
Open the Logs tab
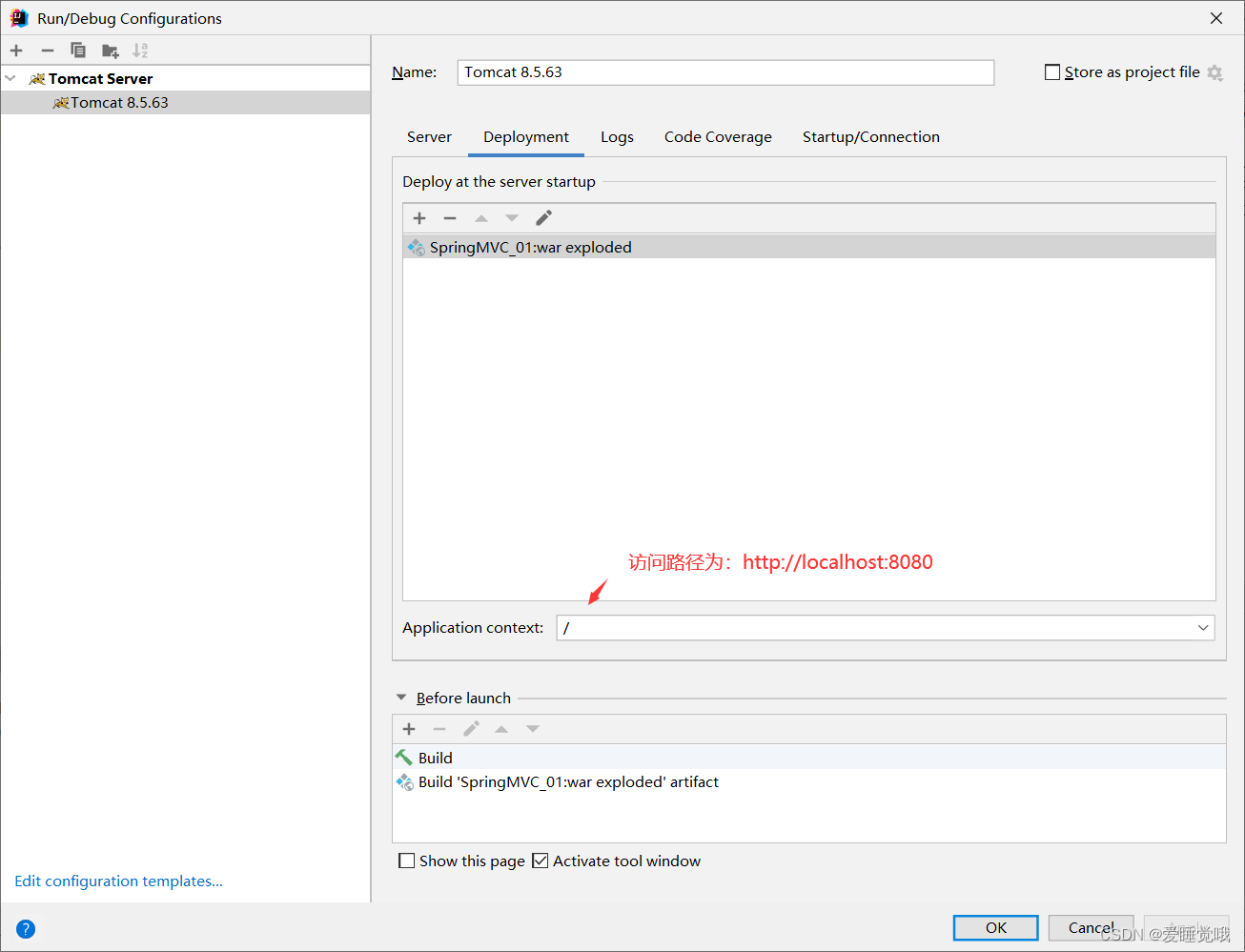pos(617,137)
